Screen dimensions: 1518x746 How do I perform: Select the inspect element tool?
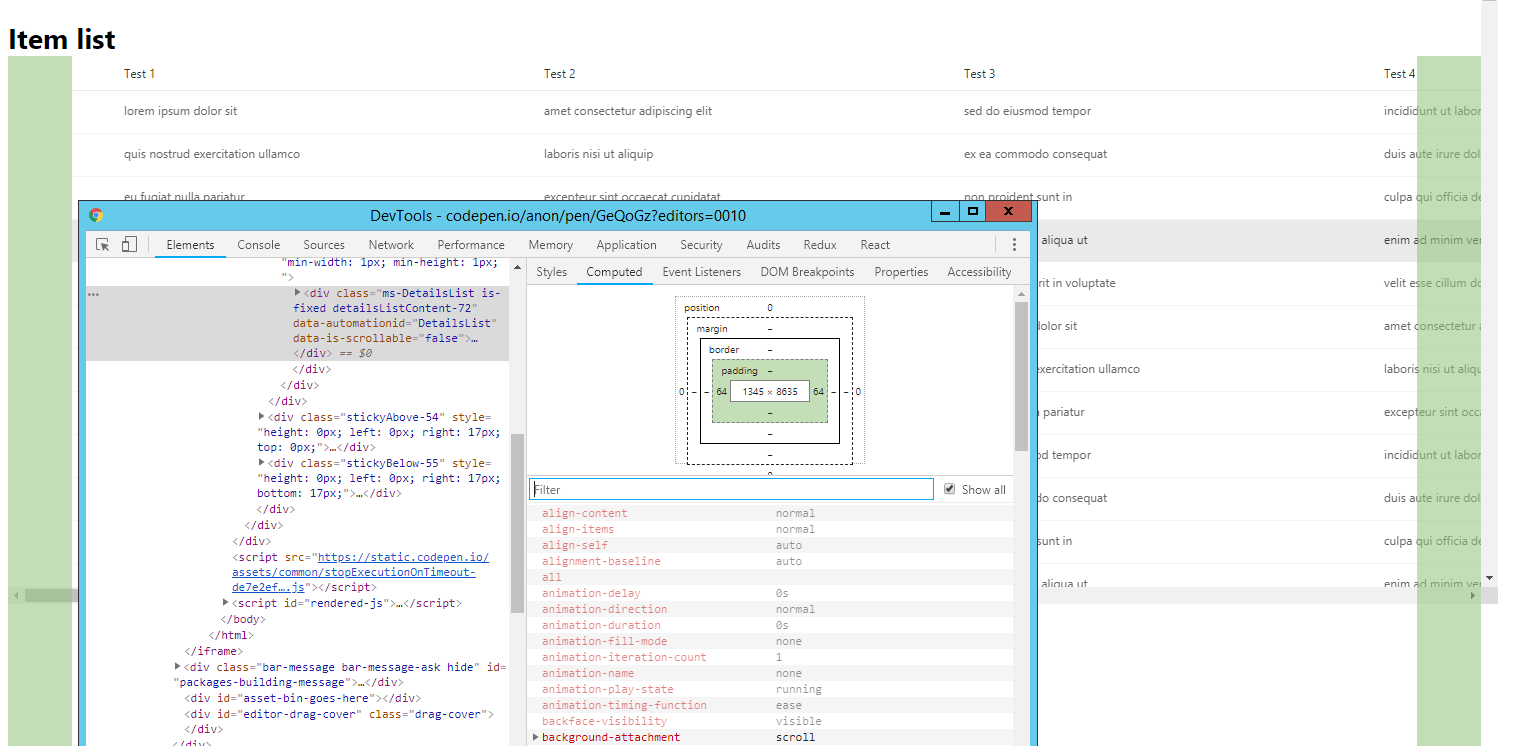[x=101, y=244]
